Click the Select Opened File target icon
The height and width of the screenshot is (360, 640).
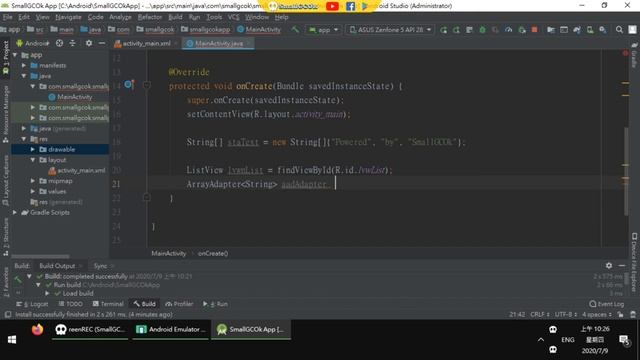tap(59, 43)
